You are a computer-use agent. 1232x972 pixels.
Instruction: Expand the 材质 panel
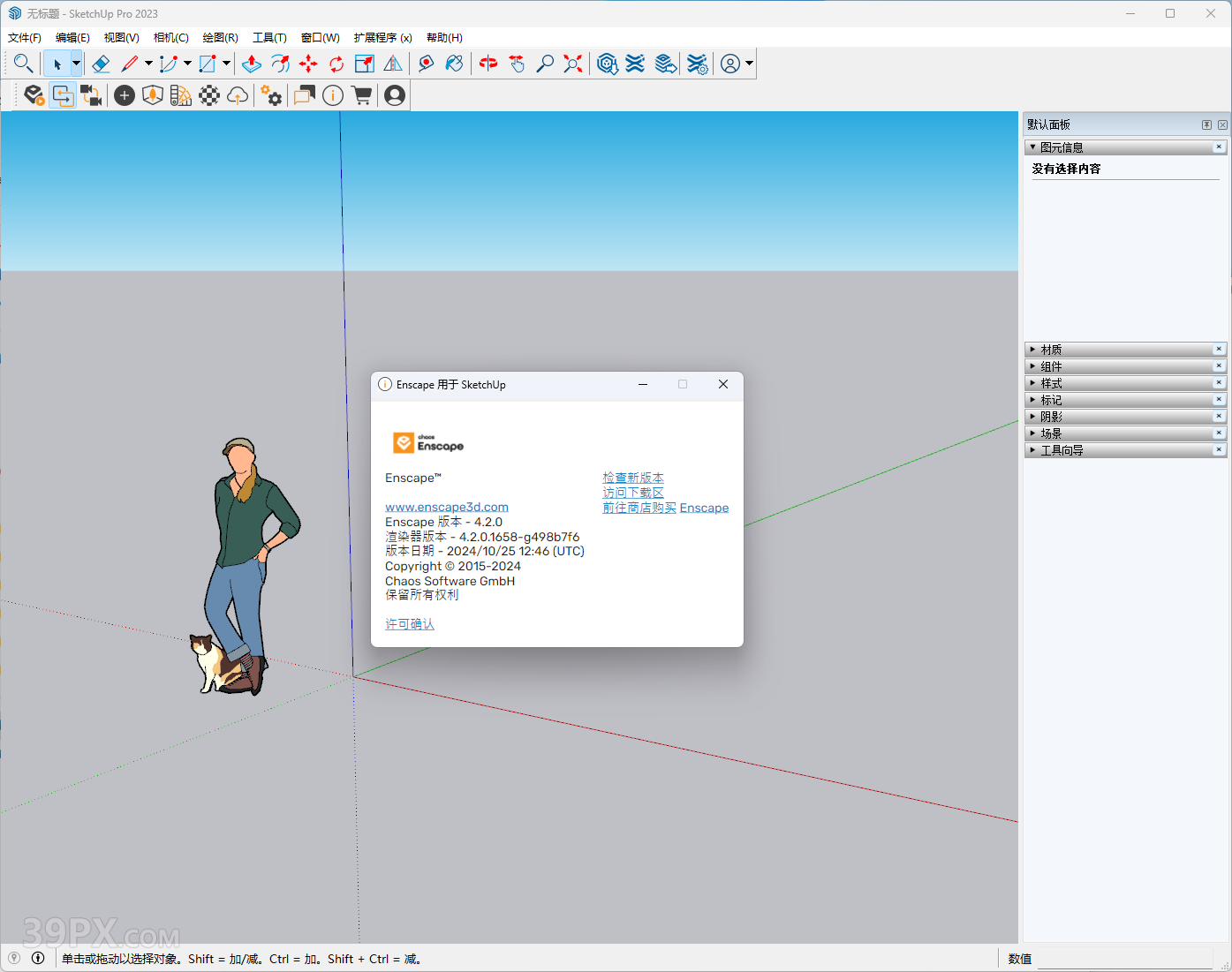tap(1051, 350)
